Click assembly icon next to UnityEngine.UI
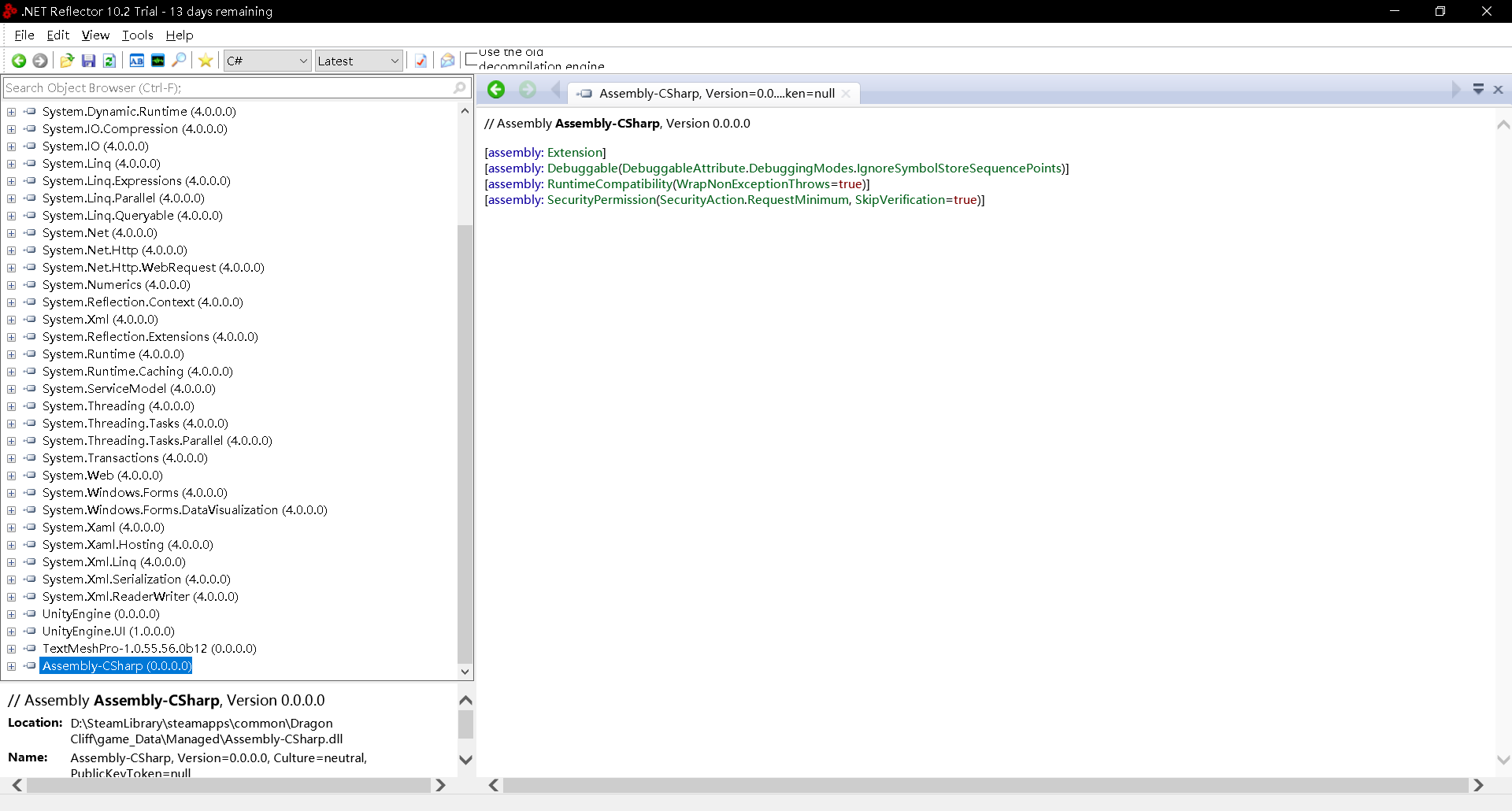This screenshot has width=1512, height=811. (x=30, y=631)
